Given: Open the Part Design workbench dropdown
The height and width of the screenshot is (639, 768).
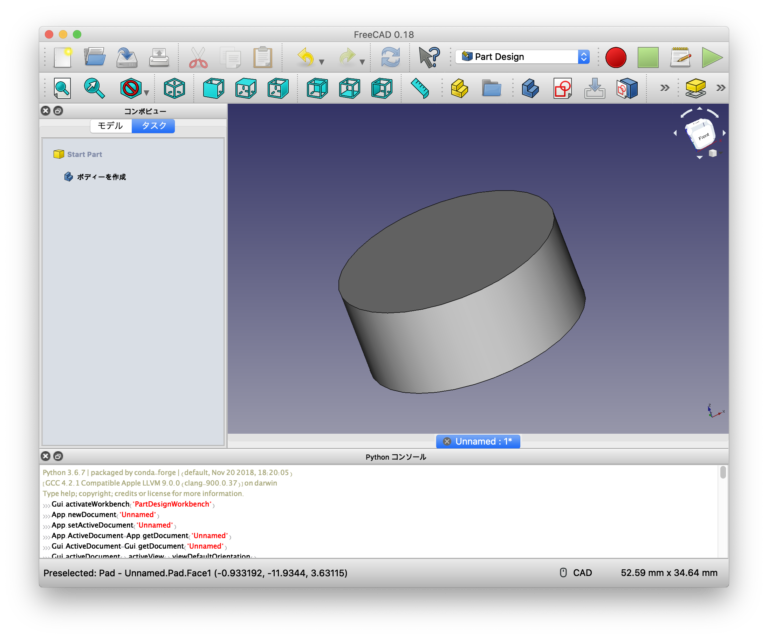Looking at the screenshot, I should click(x=524, y=57).
